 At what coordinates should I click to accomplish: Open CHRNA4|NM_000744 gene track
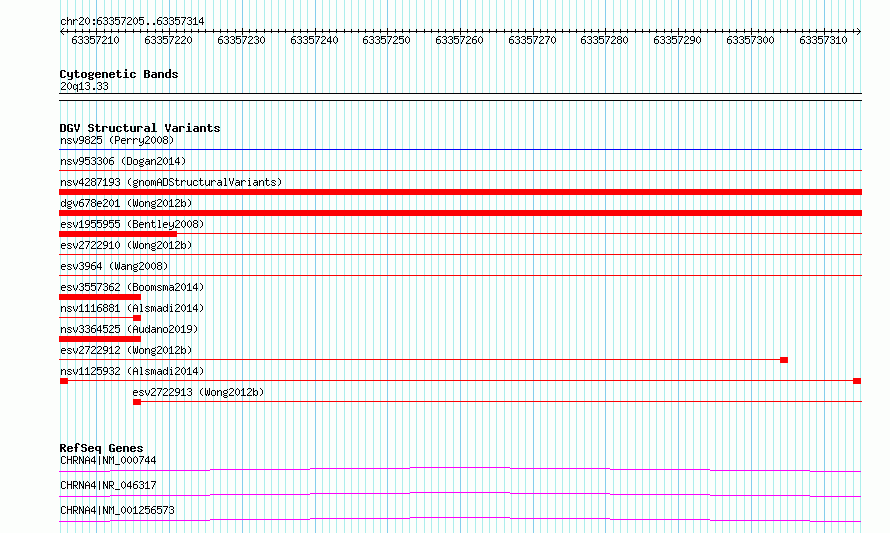[x=108, y=460]
